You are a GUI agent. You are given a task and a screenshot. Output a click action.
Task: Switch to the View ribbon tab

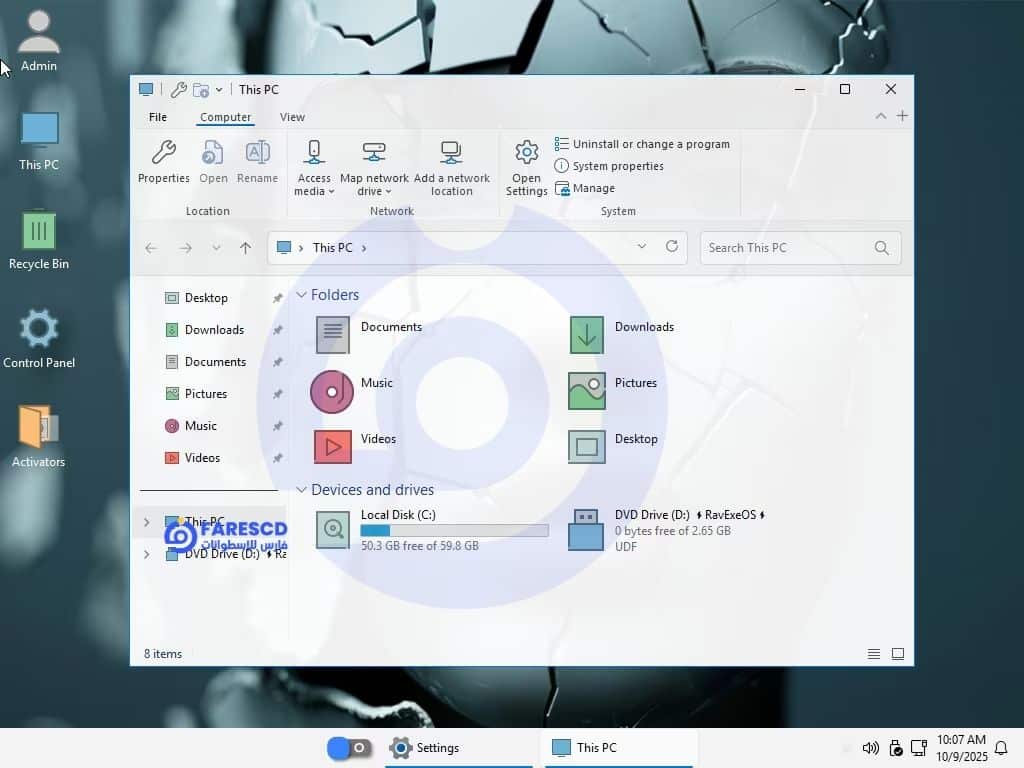(x=292, y=117)
